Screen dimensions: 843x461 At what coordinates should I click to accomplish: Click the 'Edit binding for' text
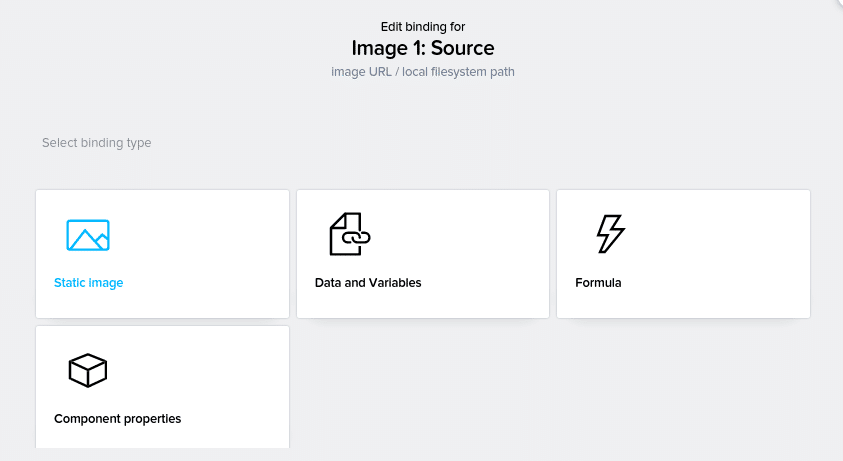423,26
